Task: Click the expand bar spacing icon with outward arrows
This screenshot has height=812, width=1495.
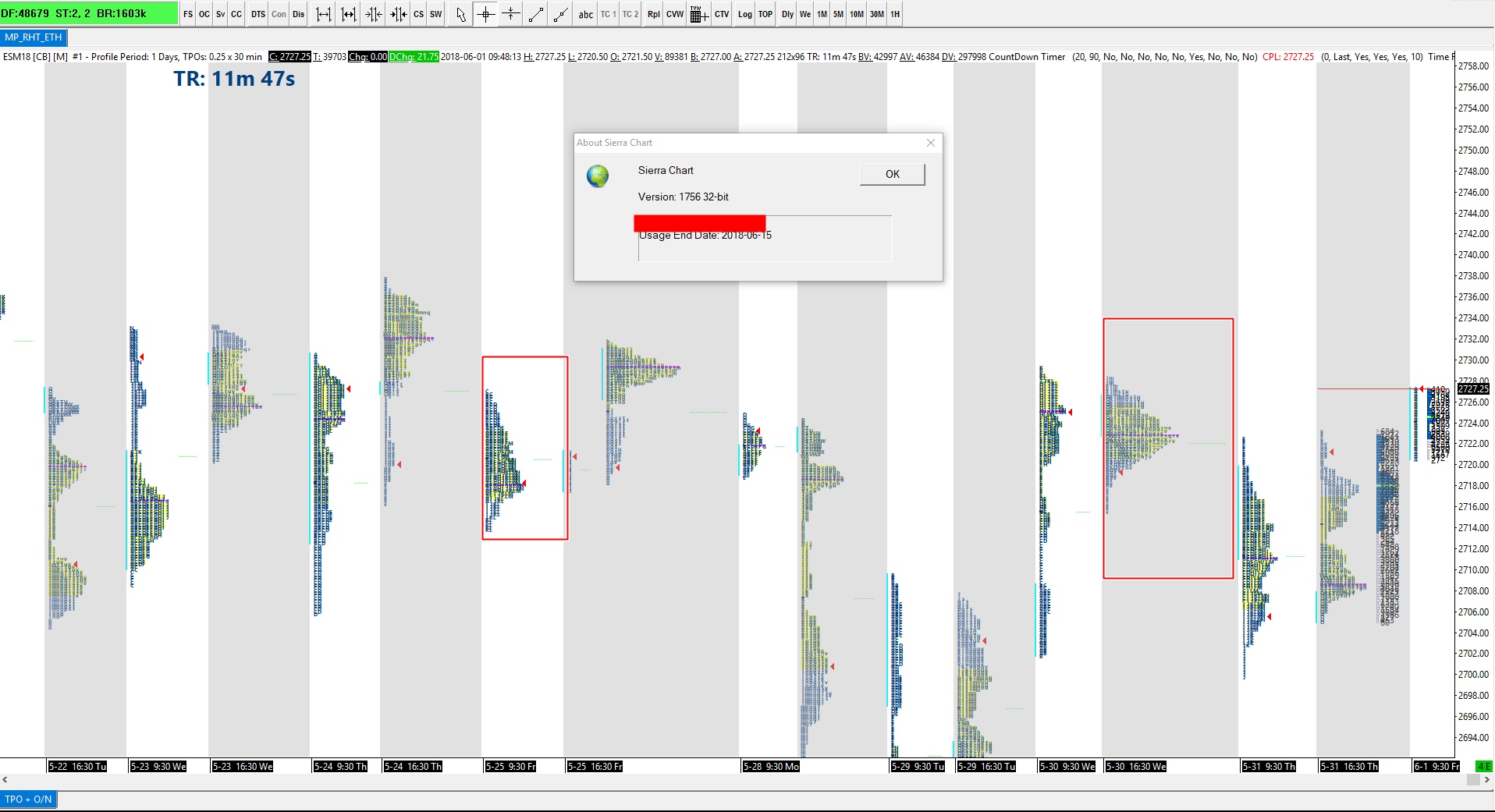Action: [x=324, y=14]
